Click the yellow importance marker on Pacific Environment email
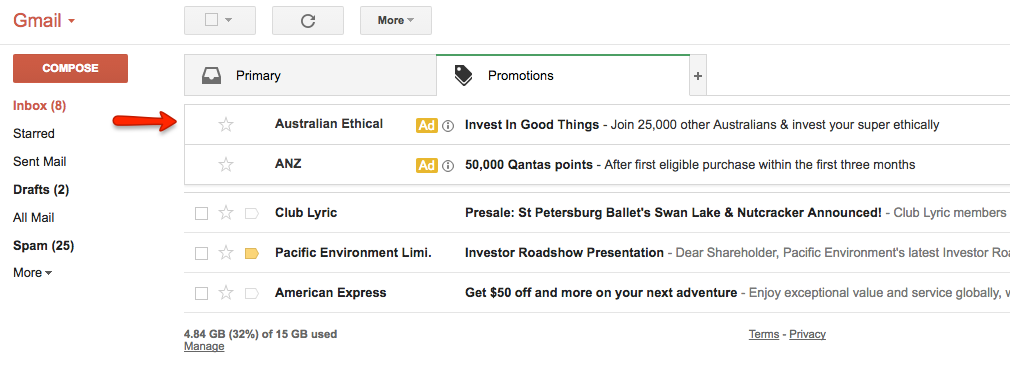Image resolution: width=1010 pixels, height=370 pixels. 252,253
